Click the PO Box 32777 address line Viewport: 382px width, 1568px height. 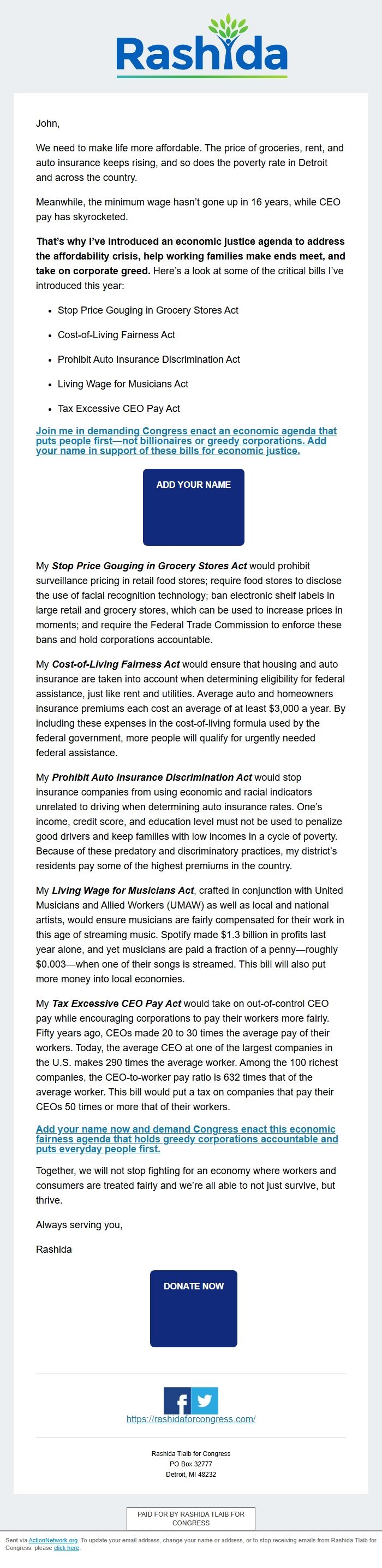191,1464
